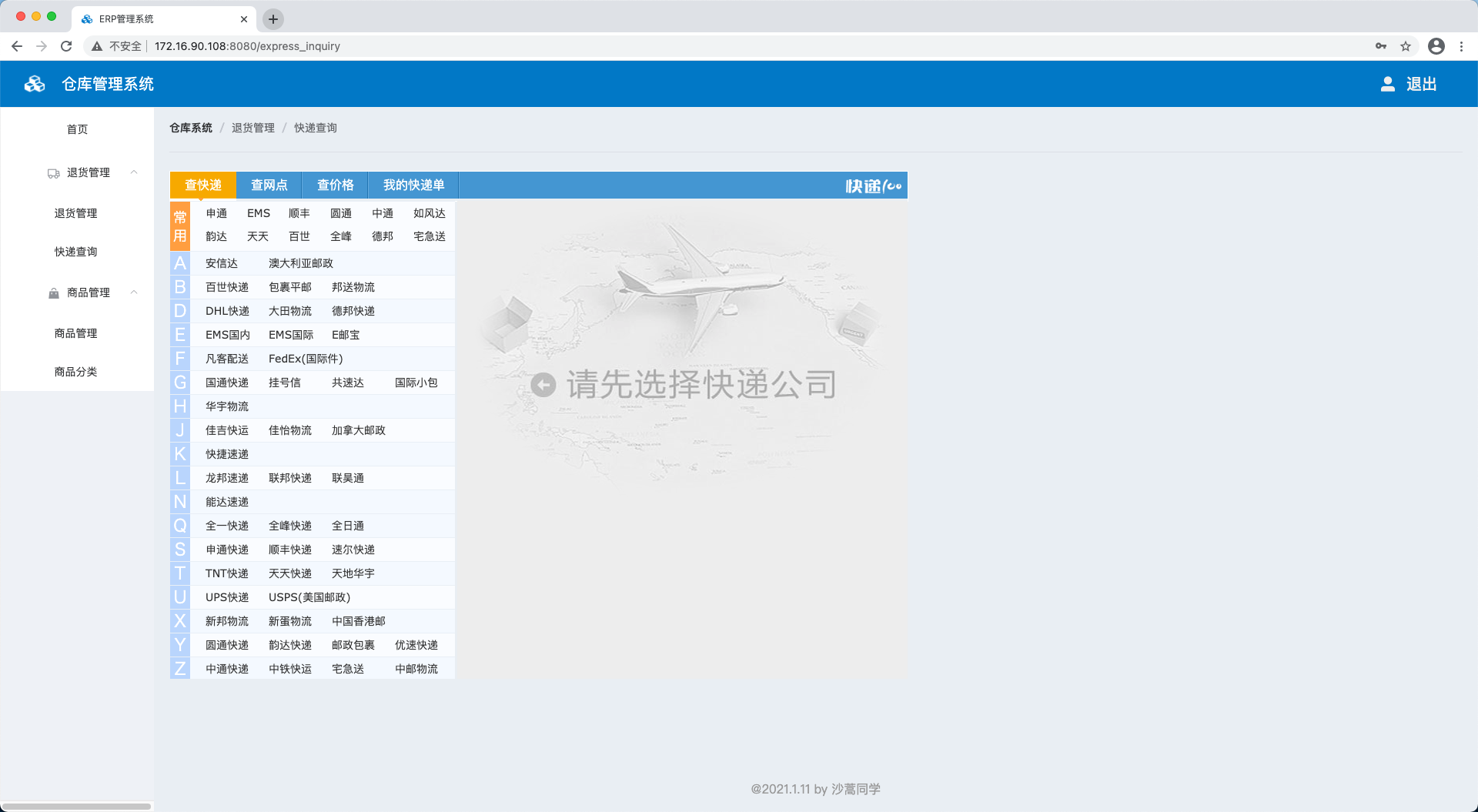Image resolution: width=1478 pixels, height=812 pixels.
Task: Select 加拿大邮政 courier
Action: [x=359, y=430]
